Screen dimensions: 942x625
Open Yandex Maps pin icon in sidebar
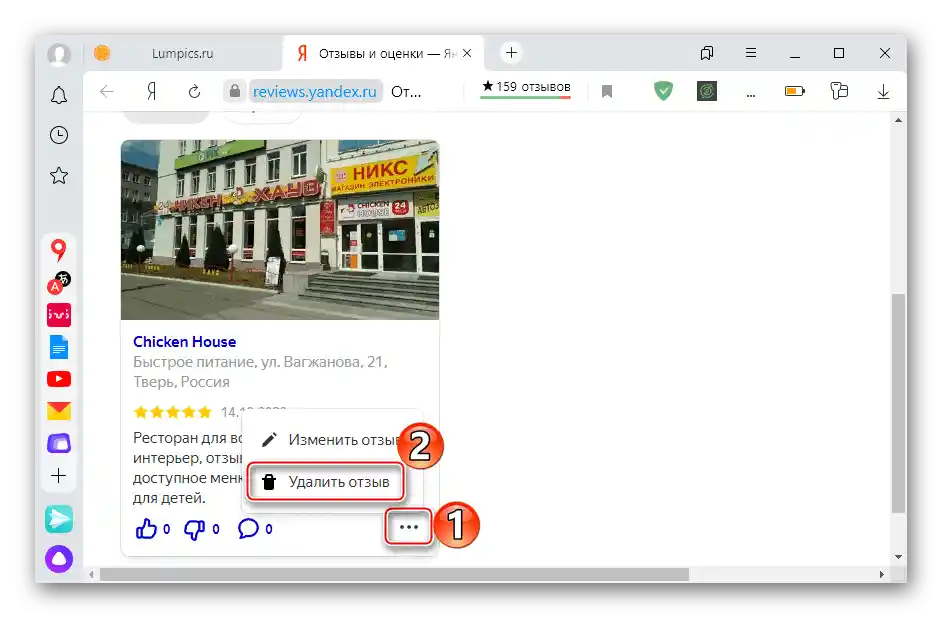click(x=58, y=250)
